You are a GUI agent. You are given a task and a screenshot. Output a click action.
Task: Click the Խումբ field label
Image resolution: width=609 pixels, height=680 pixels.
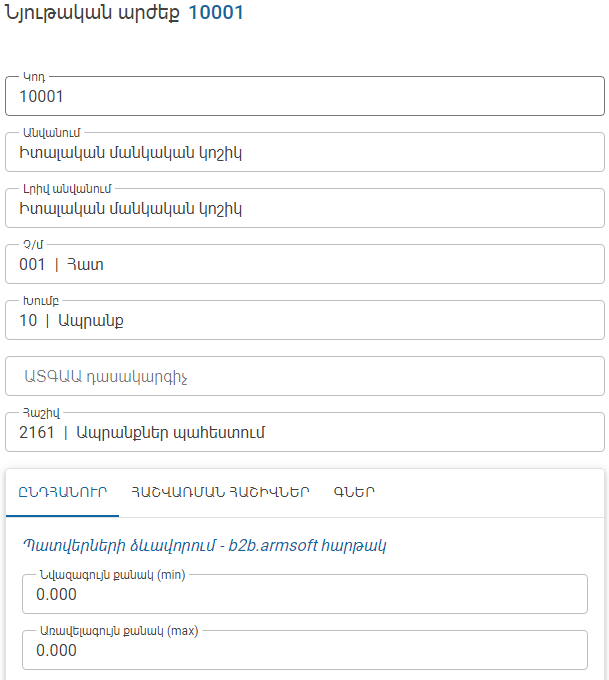click(41, 301)
